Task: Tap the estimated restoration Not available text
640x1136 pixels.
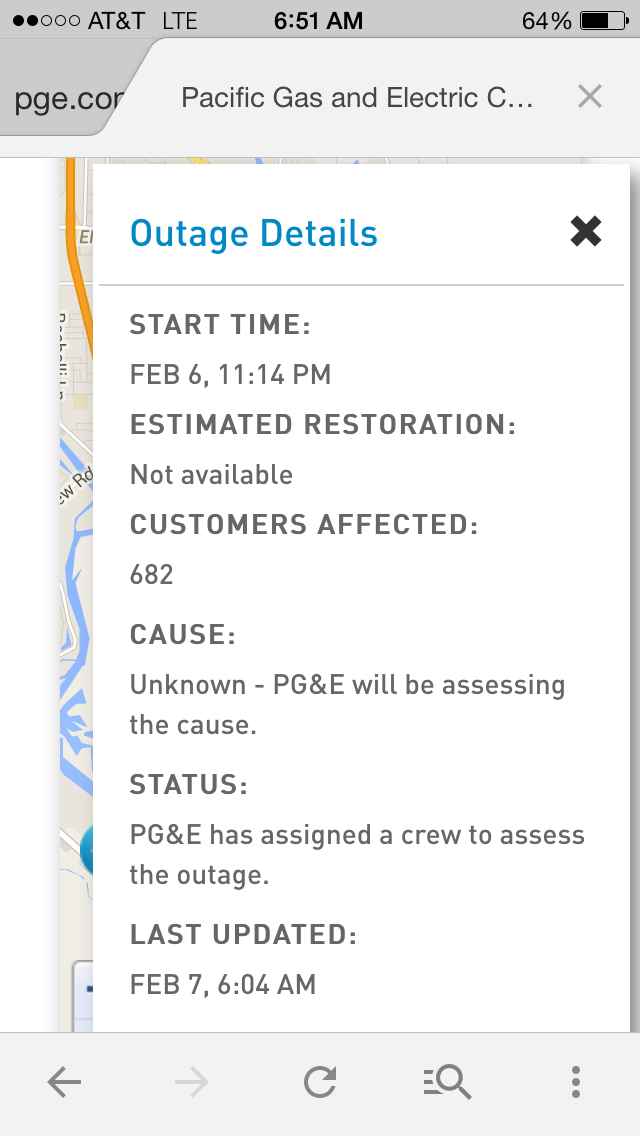Action: pyautogui.click(x=211, y=475)
